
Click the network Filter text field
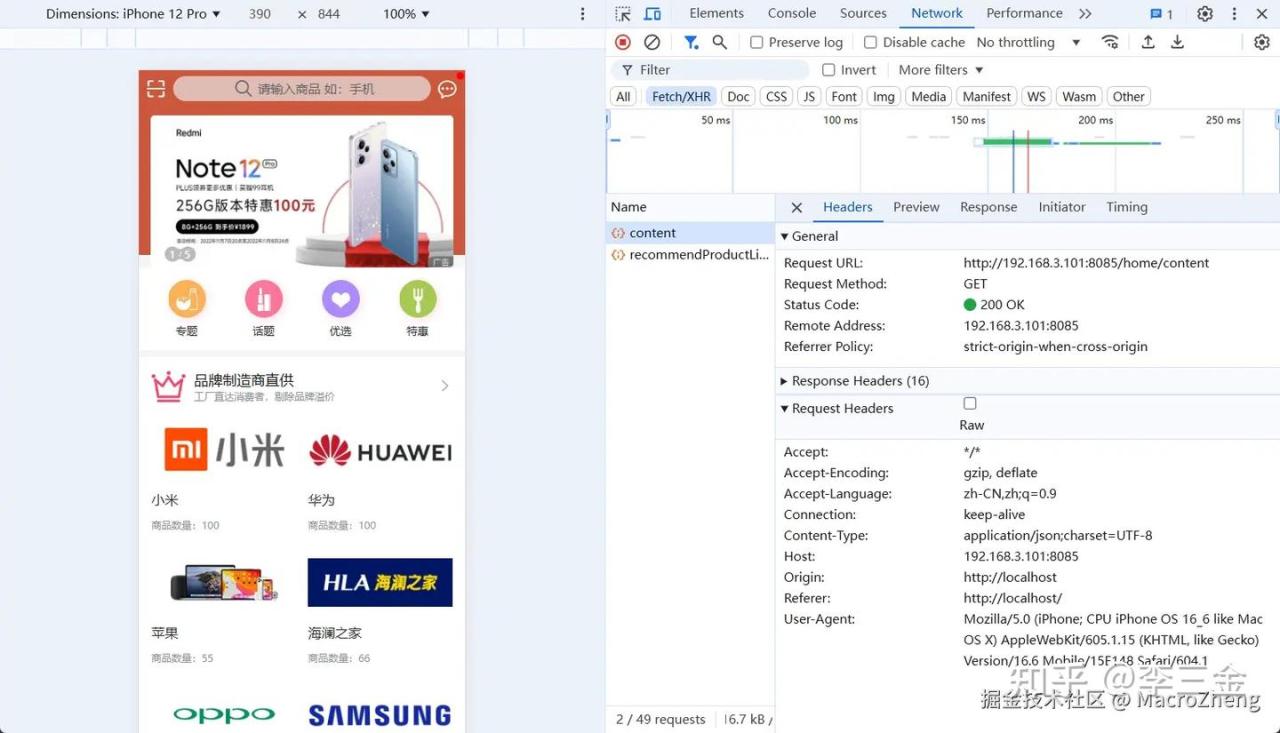(x=709, y=70)
